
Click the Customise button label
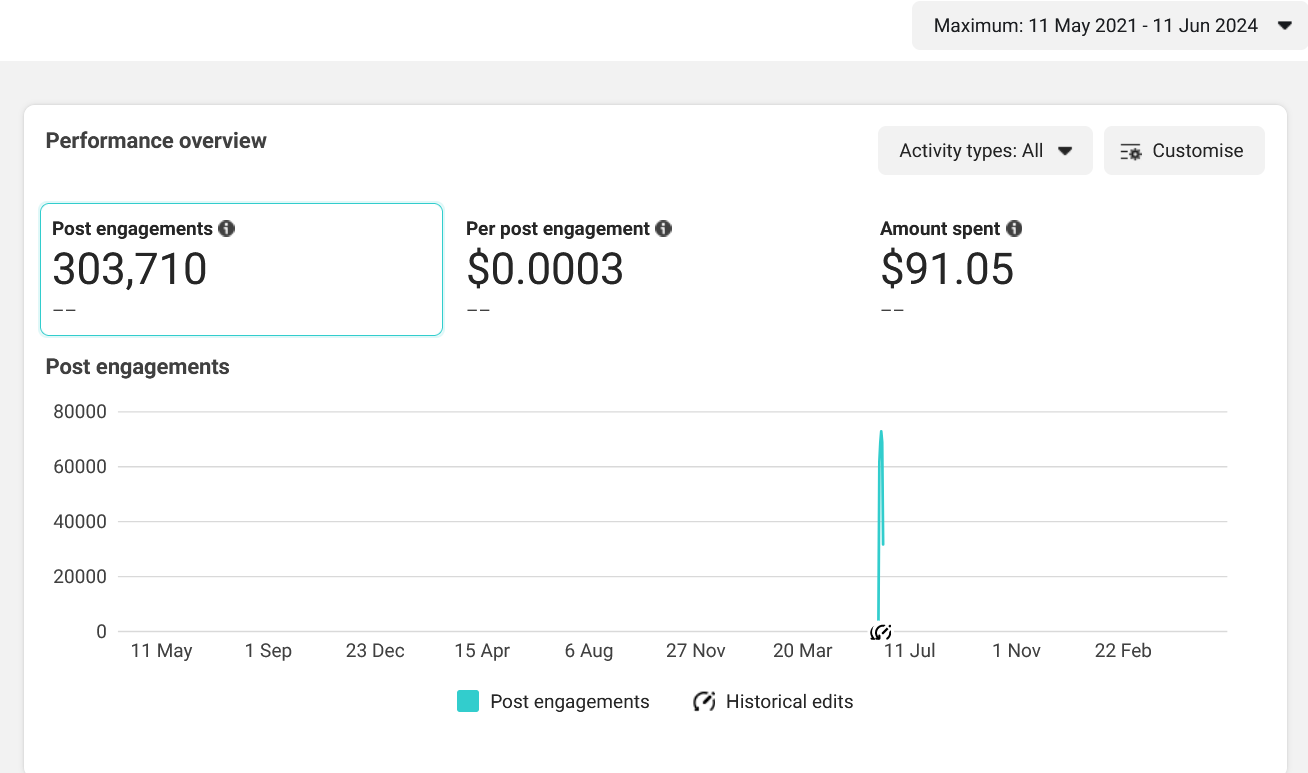pos(1197,151)
